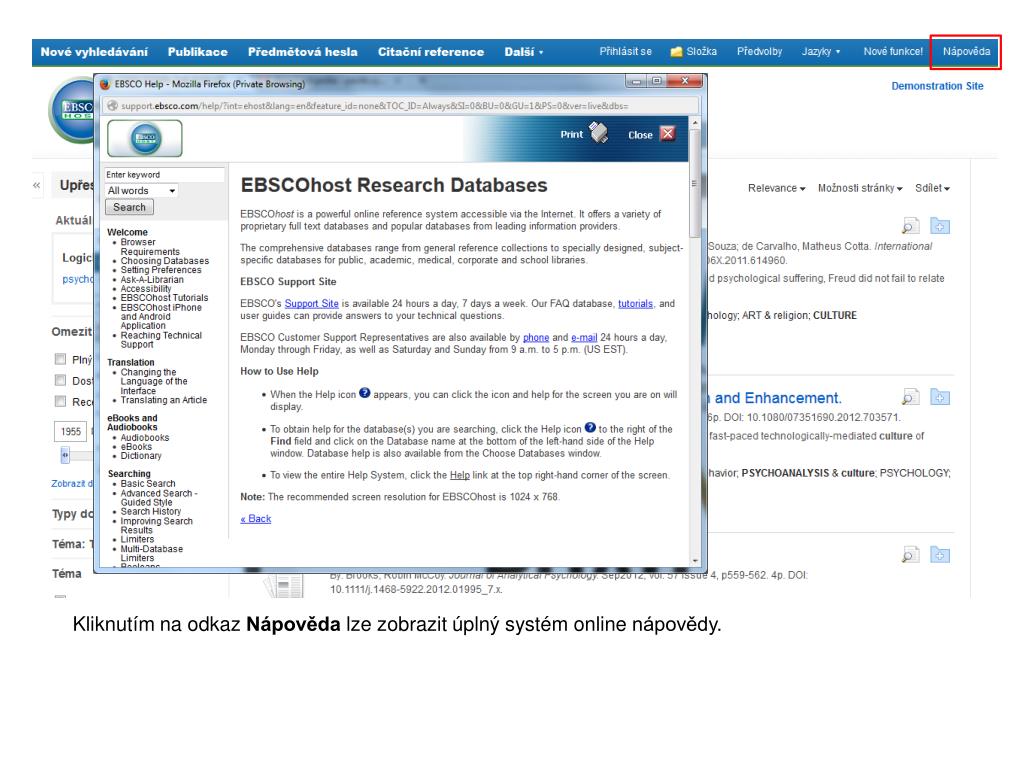Image resolution: width=1024 pixels, height=768 pixels.
Task: Open Možnosti stránky dropdown
Action: tap(860, 188)
